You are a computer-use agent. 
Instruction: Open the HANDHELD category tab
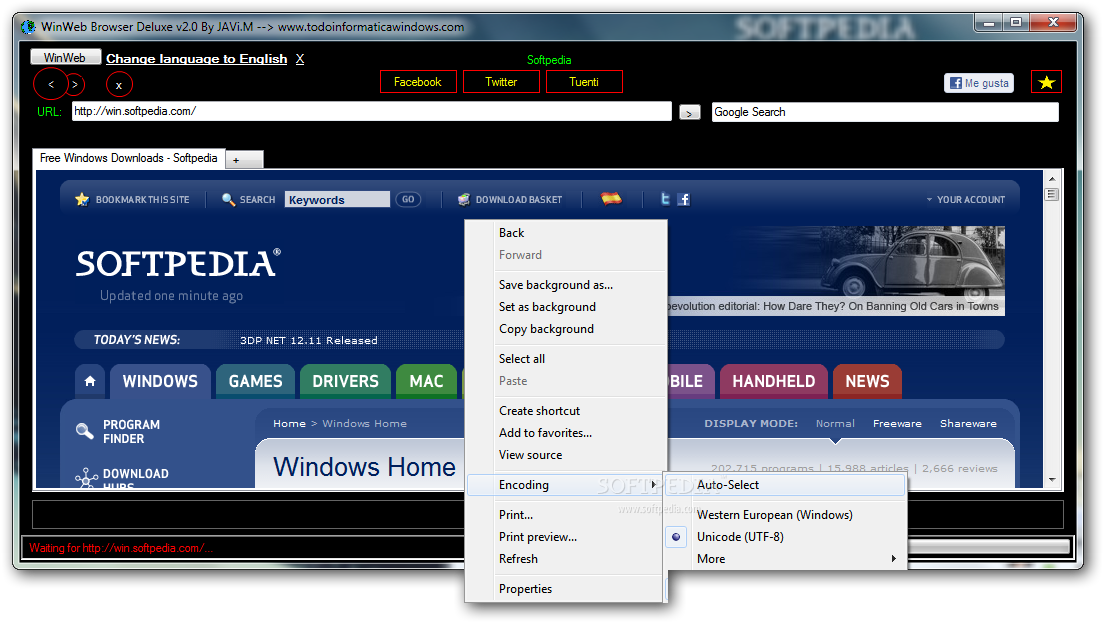click(774, 382)
